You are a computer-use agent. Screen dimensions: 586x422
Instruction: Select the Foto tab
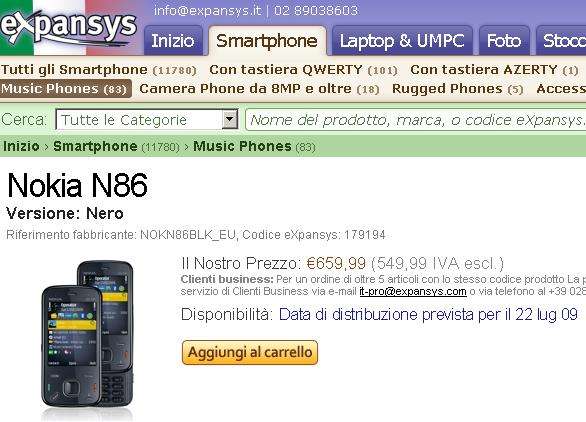point(504,41)
